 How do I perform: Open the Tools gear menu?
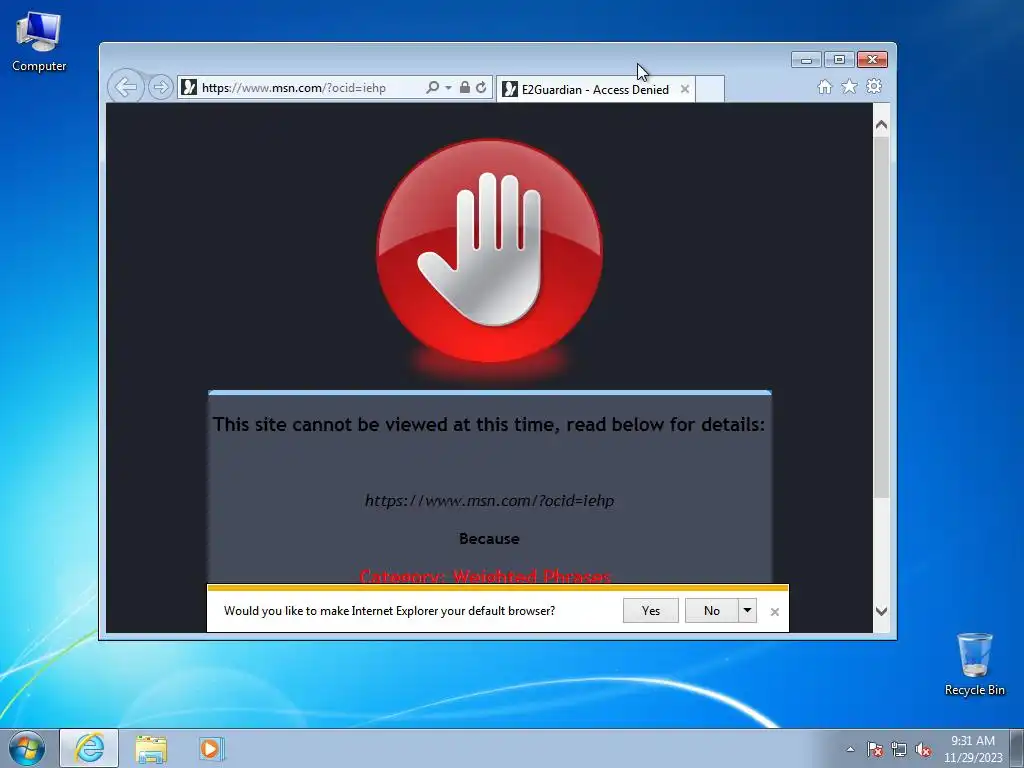point(874,86)
